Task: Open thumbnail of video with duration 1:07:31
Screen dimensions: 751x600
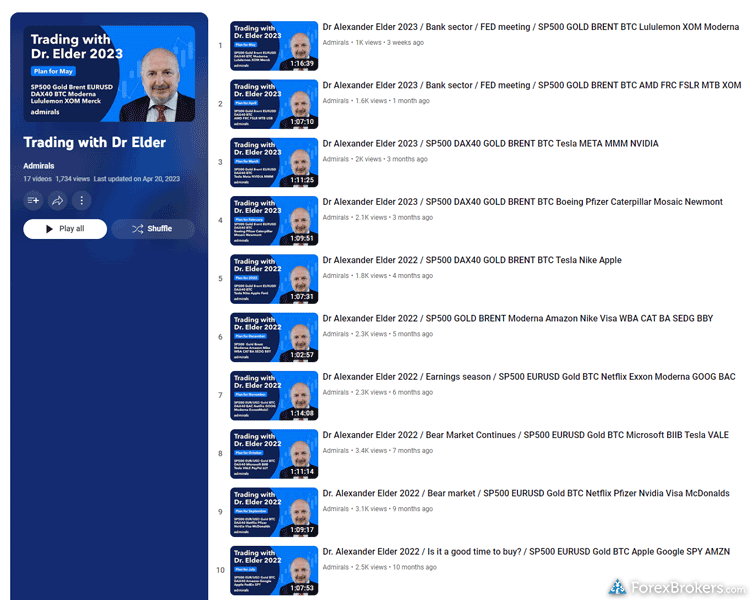Action: (x=274, y=279)
